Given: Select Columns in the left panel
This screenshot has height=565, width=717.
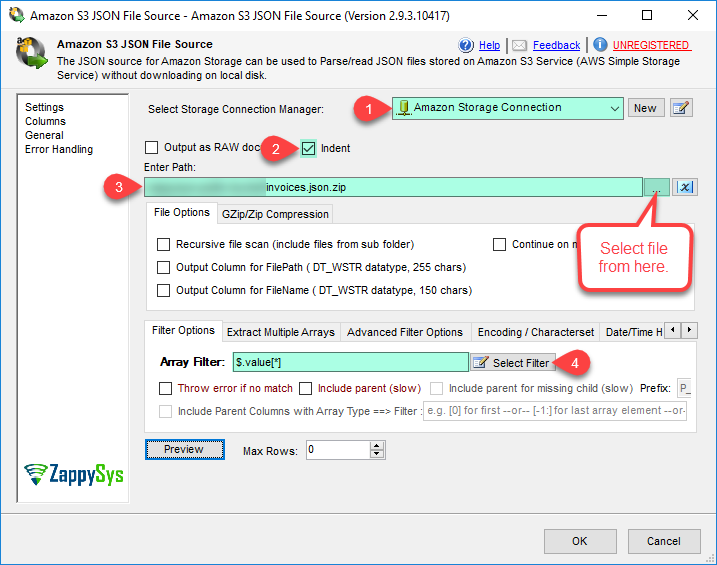Looking at the screenshot, I should click(45, 121).
